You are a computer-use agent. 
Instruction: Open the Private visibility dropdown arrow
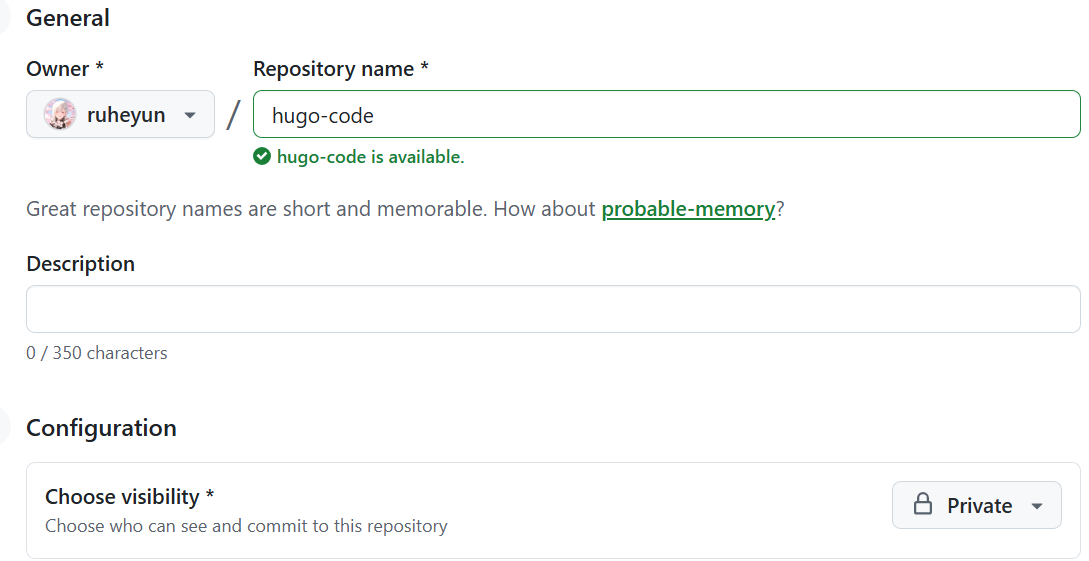point(1037,506)
